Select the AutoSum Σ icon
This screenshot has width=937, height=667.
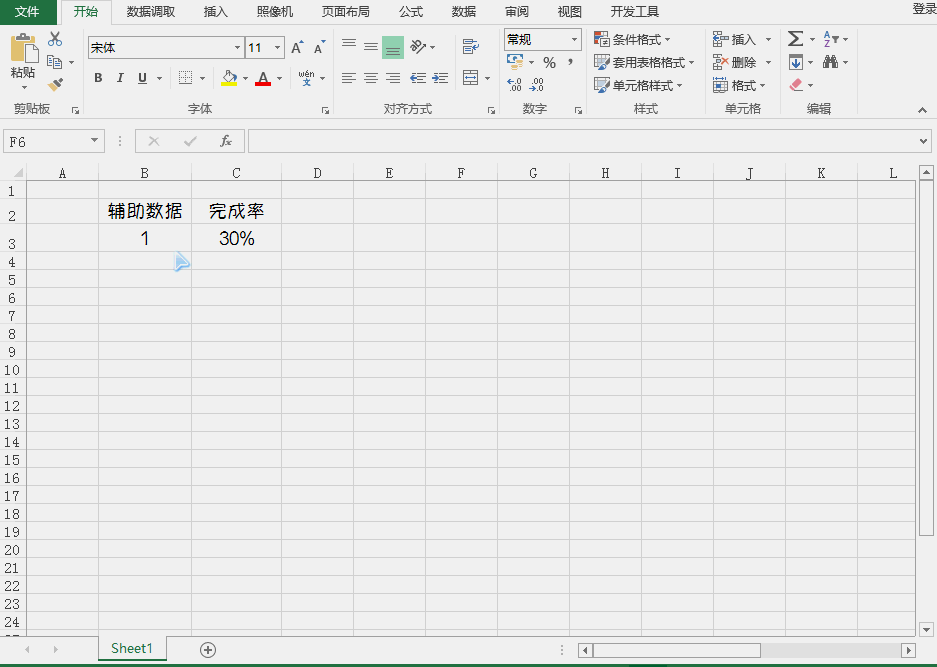795,39
